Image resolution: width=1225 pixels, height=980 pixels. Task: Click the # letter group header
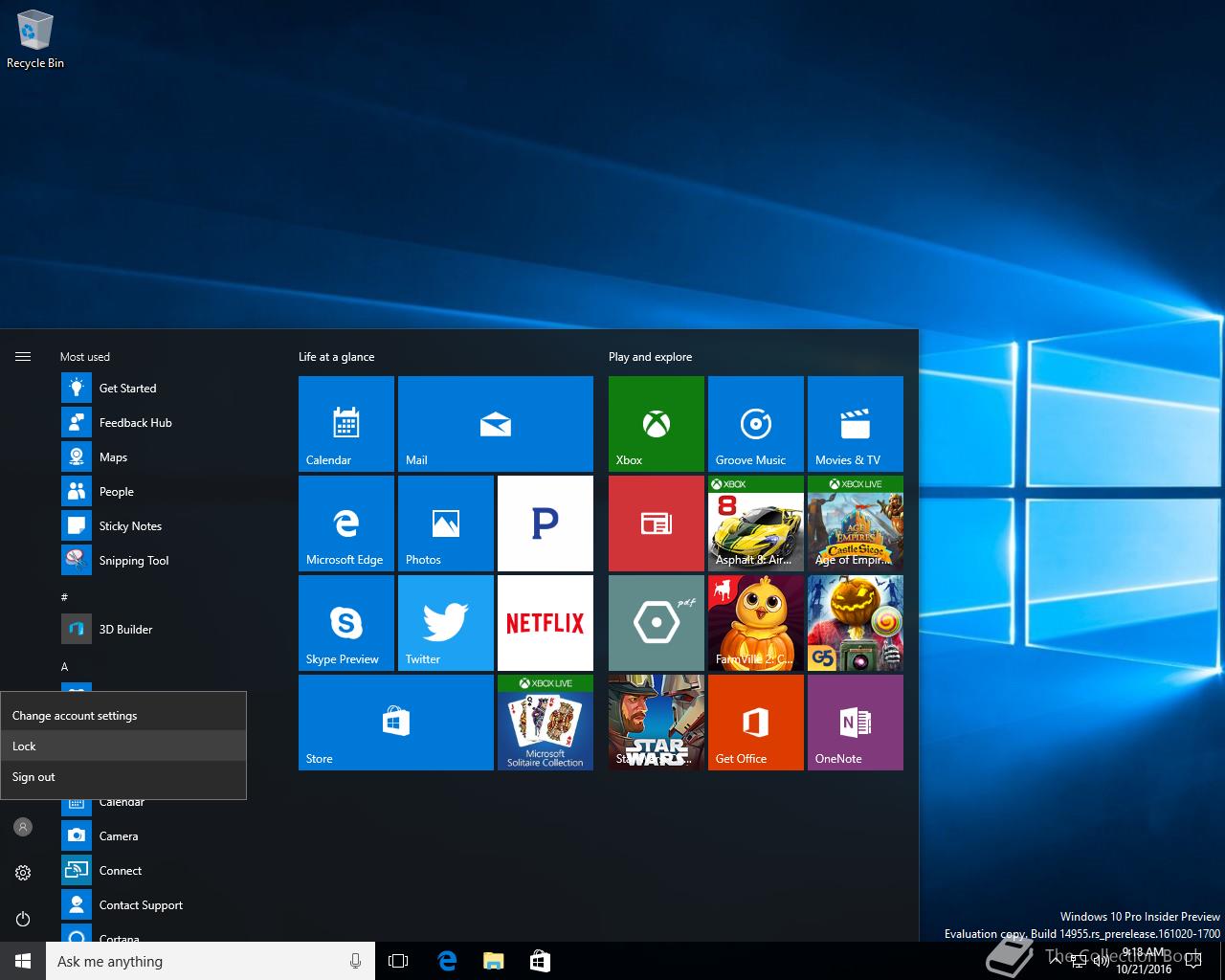[64, 597]
